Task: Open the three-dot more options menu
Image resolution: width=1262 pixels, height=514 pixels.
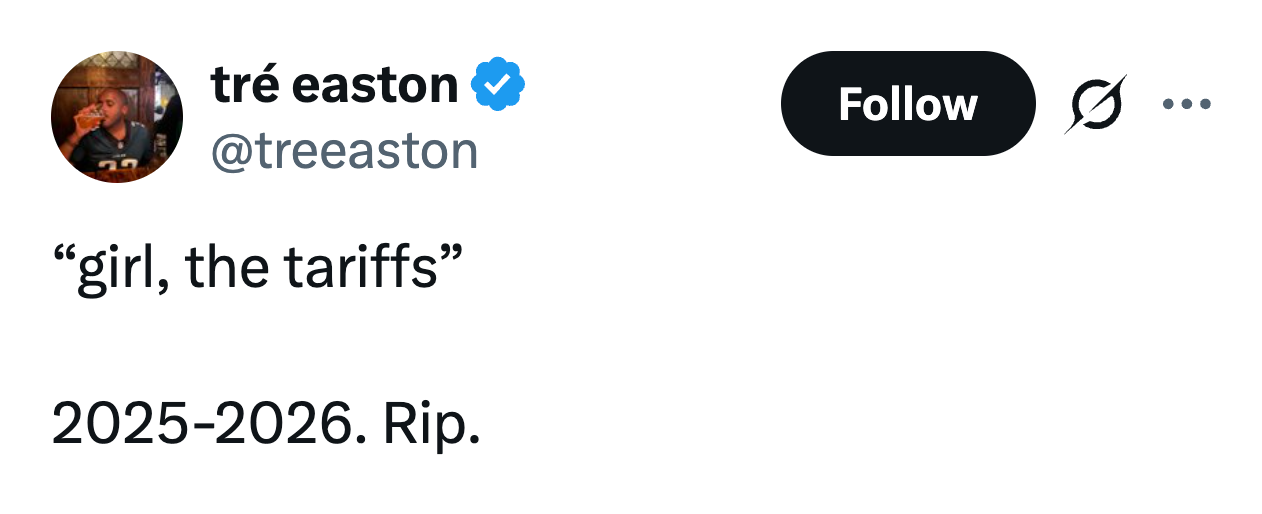Action: [1187, 103]
